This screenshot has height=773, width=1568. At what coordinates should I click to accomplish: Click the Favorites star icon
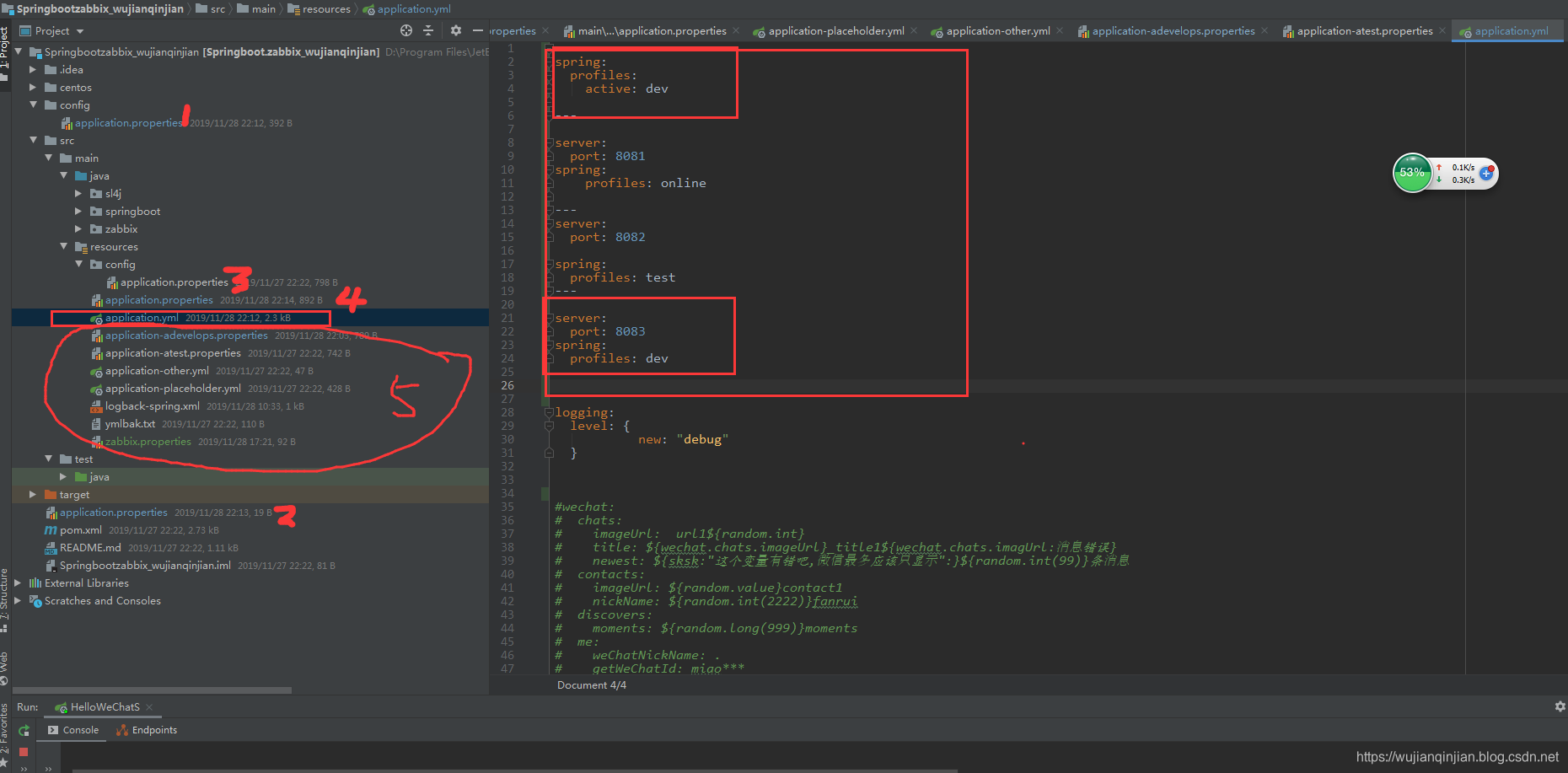pyautogui.click(x=4, y=763)
